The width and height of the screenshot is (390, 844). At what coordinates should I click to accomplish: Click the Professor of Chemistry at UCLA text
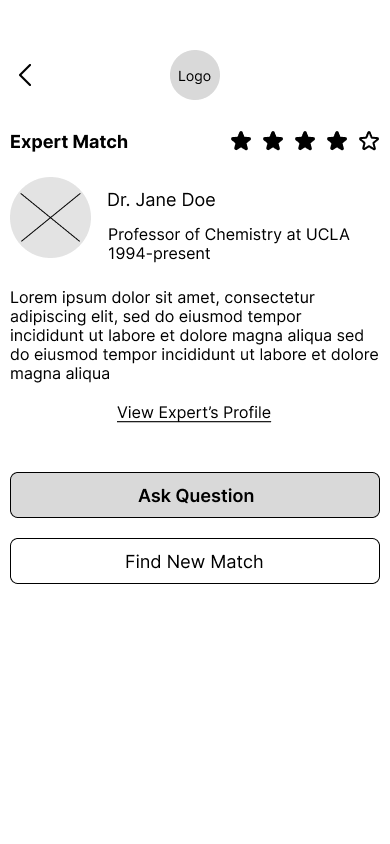click(229, 235)
